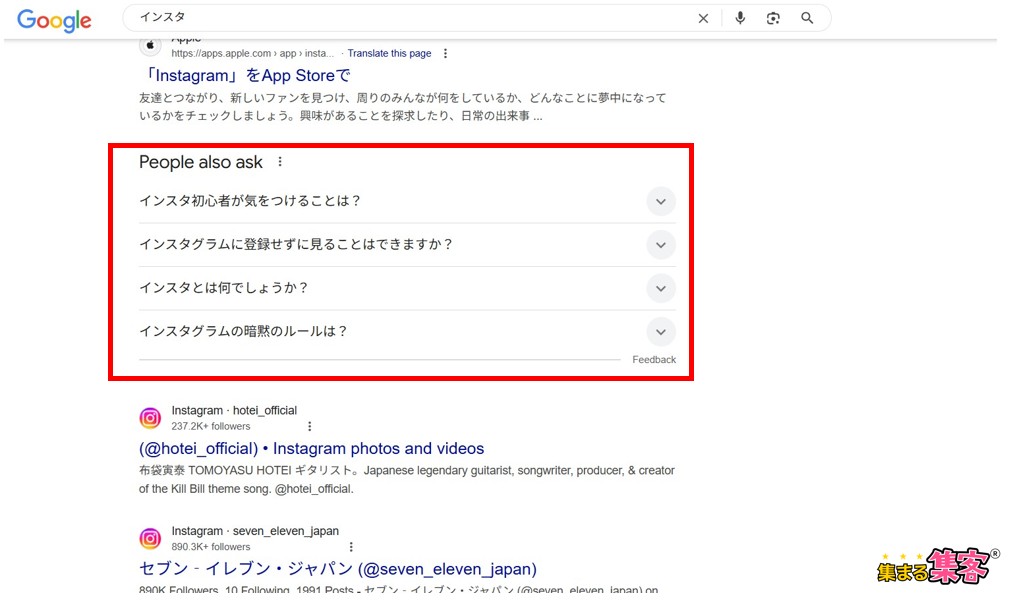Click the Instagram icon beside hotei_official
The height and width of the screenshot is (603, 1009).
[x=150, y=418]
